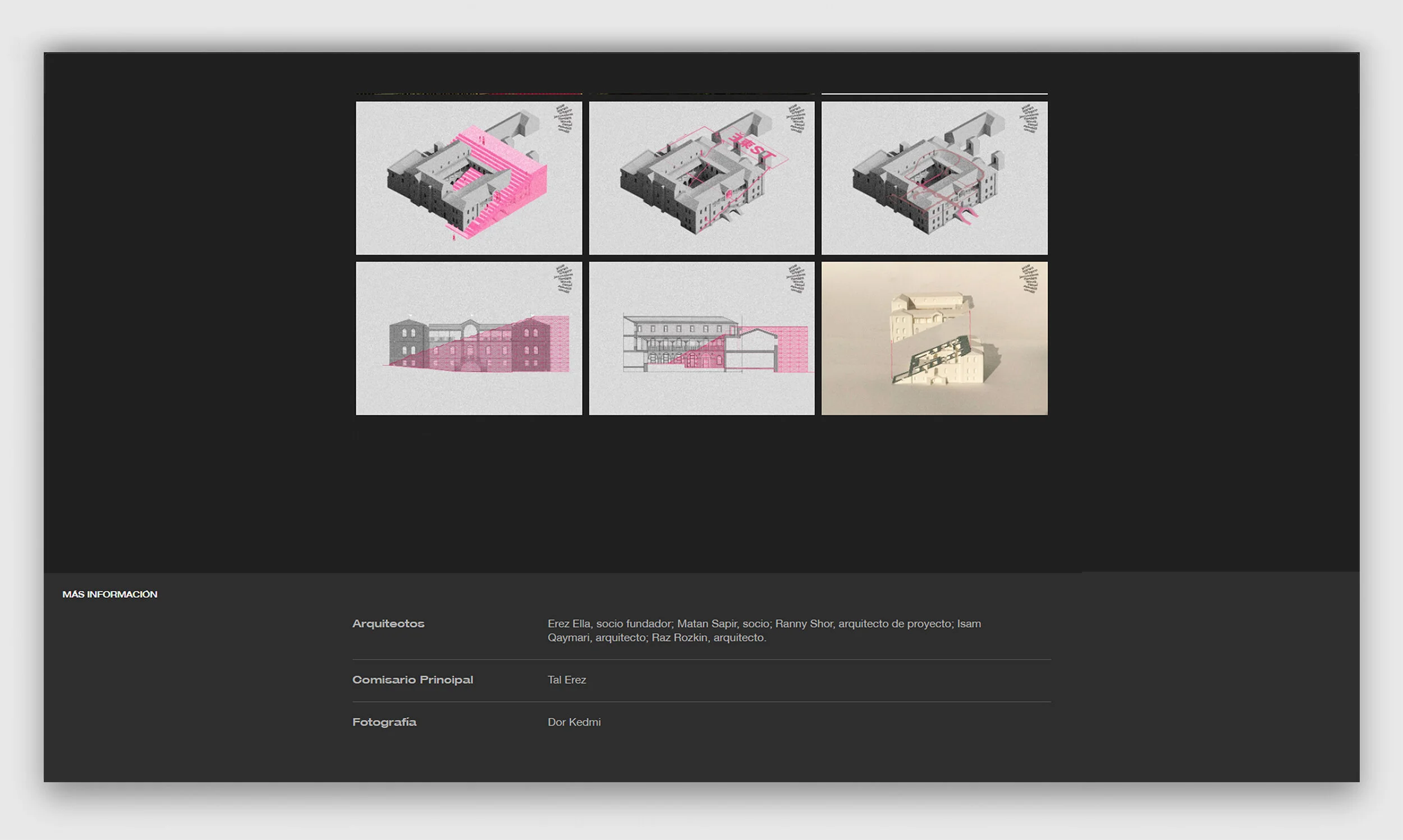The width and height of the screenshot is (1403, 840).
Task: Open the front elevation with pink triangle thumbnail
Action: pos(469,338)
